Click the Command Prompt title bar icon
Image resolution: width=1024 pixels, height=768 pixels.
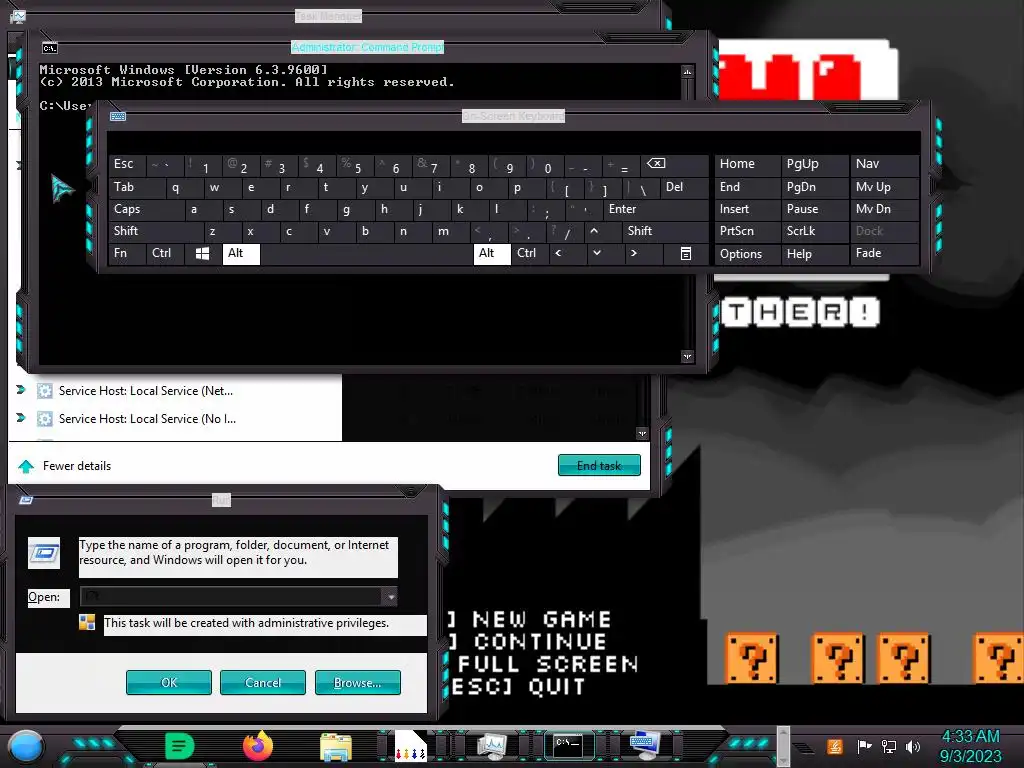pyautogui.click(x=50, y=48)
